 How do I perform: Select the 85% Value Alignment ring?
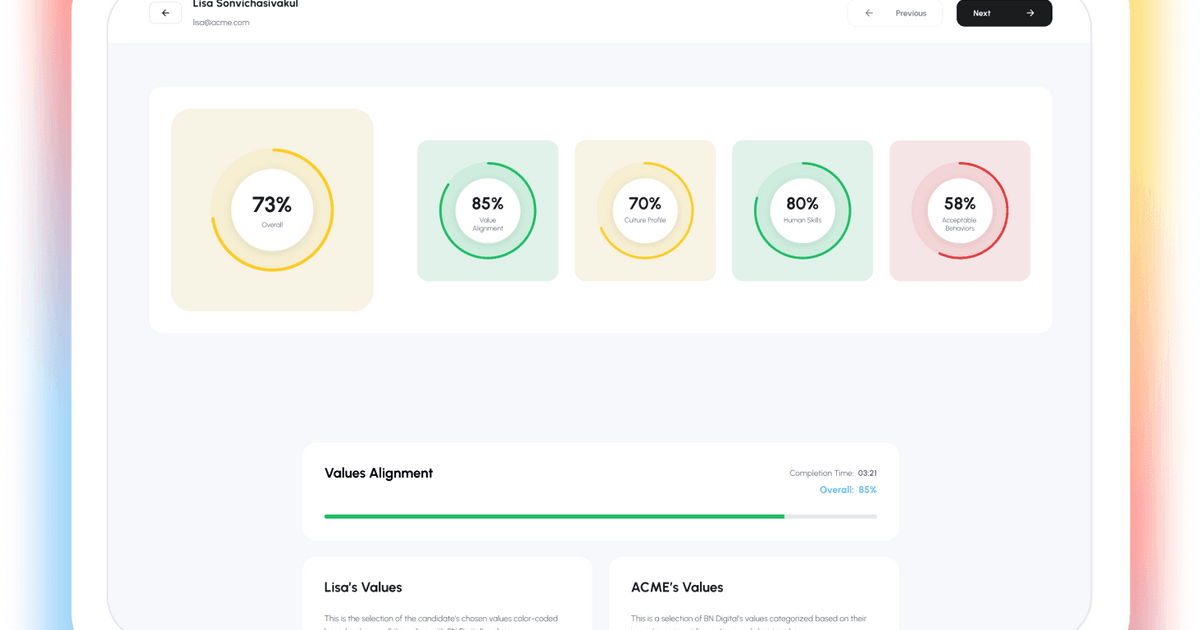[487, 211]
